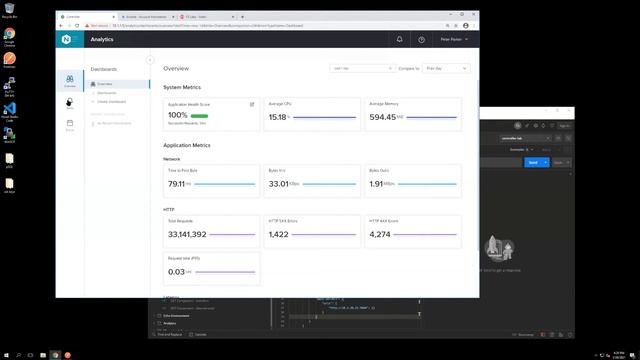Open the Visual Studio Code desktop shortcut

[x=9, y=111]
